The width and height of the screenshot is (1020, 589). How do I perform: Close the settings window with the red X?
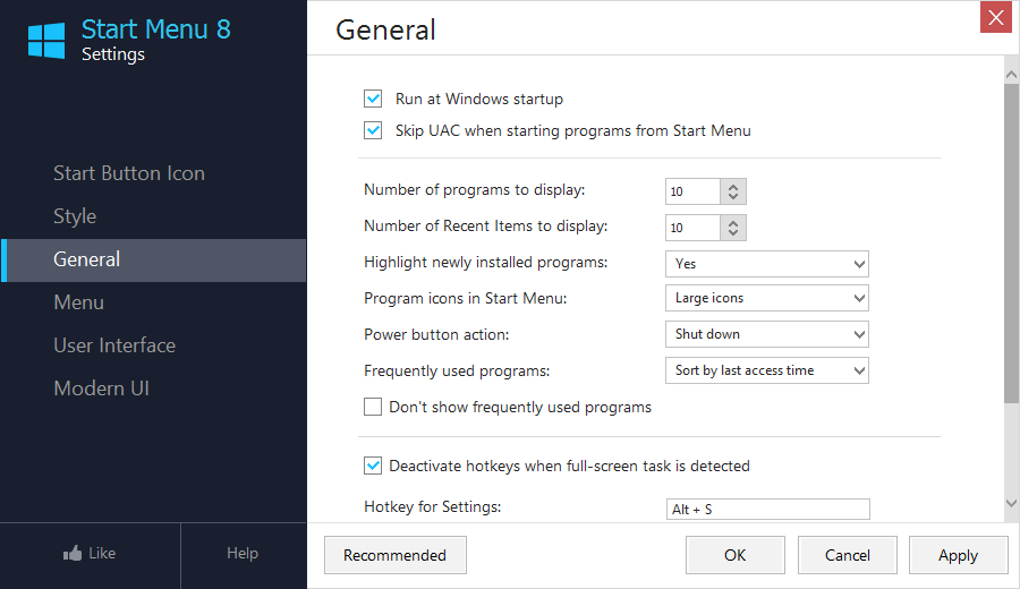(x=995, y=18)
